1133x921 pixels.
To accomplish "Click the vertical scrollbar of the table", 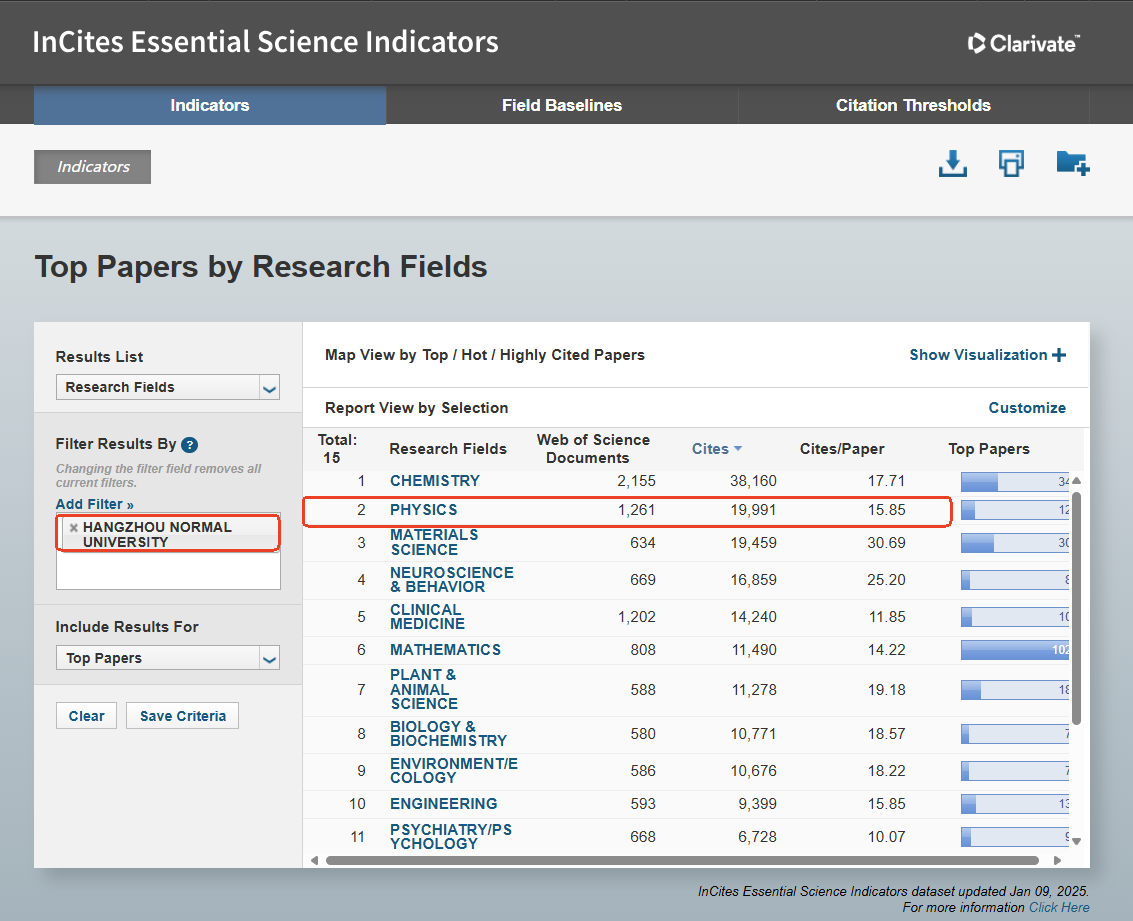I will pyautogui.click(x=1076, y=606).
